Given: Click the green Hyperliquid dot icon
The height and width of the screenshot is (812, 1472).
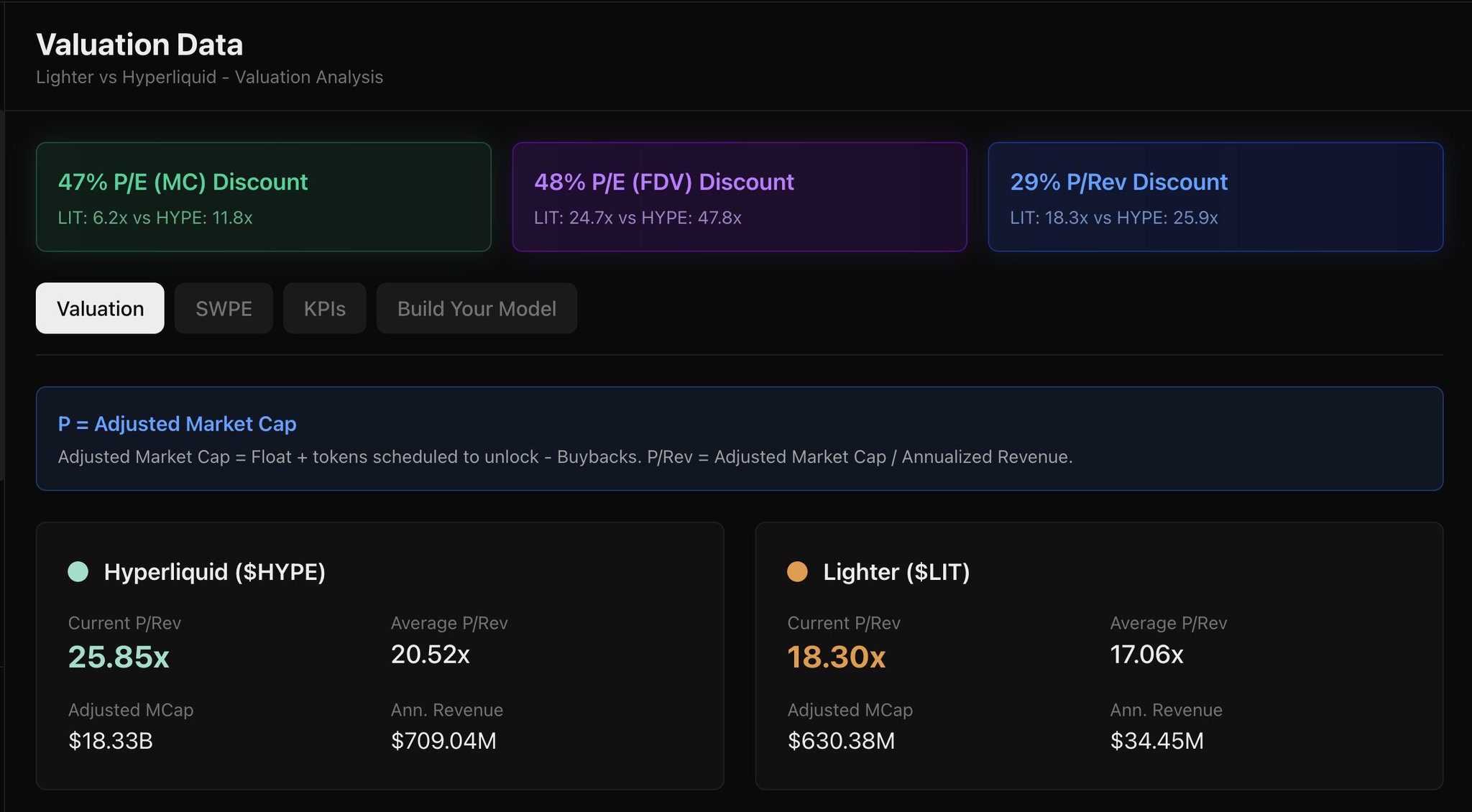Looking at the screenshot, I should pos(78,572).
